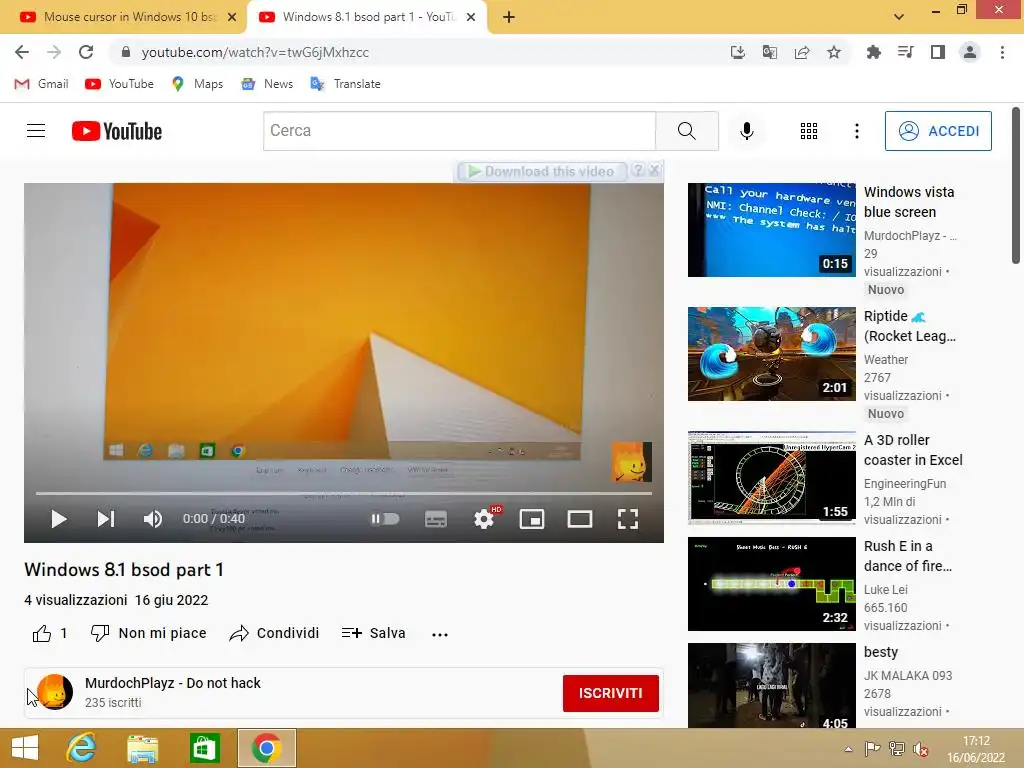Open MurdochPlayz channel avatar
This screenshot has width=1024, height=768.
point(55,692)
